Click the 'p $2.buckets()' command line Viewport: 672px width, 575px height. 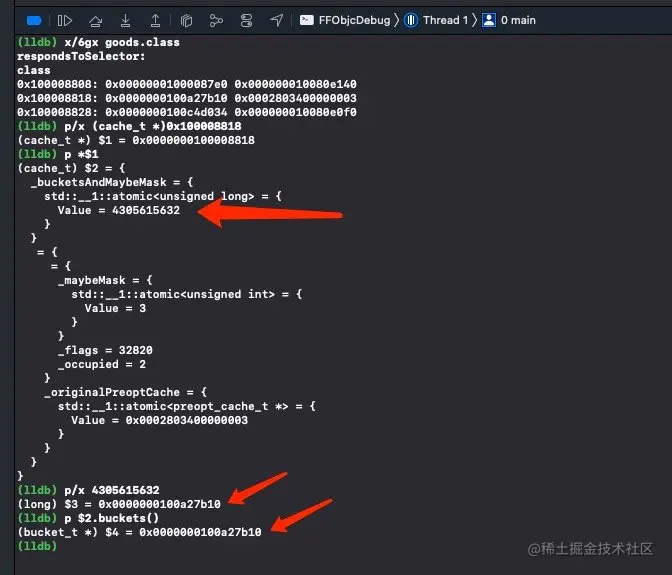click(x=111, y=518)
